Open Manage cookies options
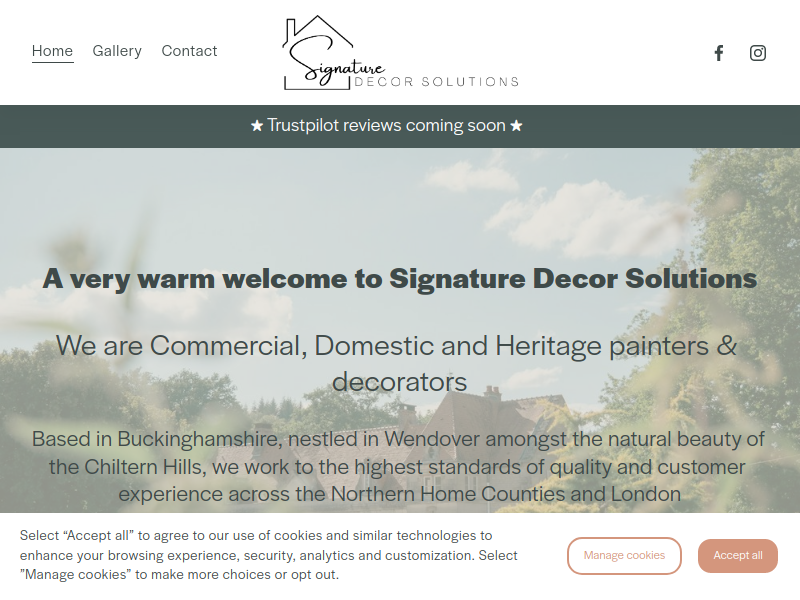 [x=624, y=555]
